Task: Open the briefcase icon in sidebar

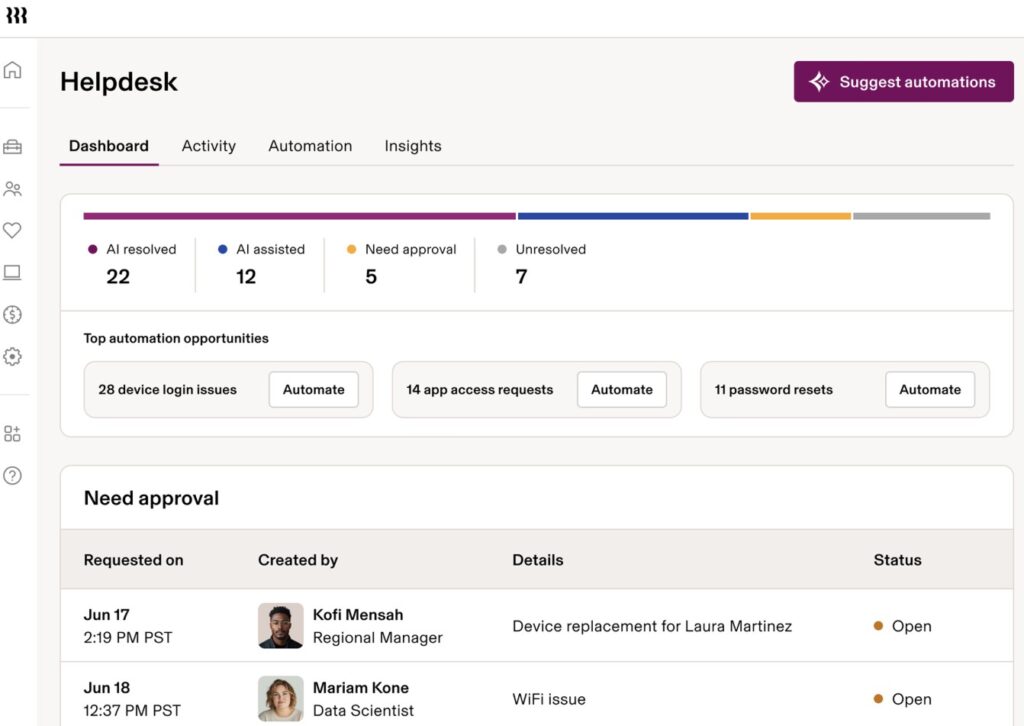Action: [x=12, y=147]
